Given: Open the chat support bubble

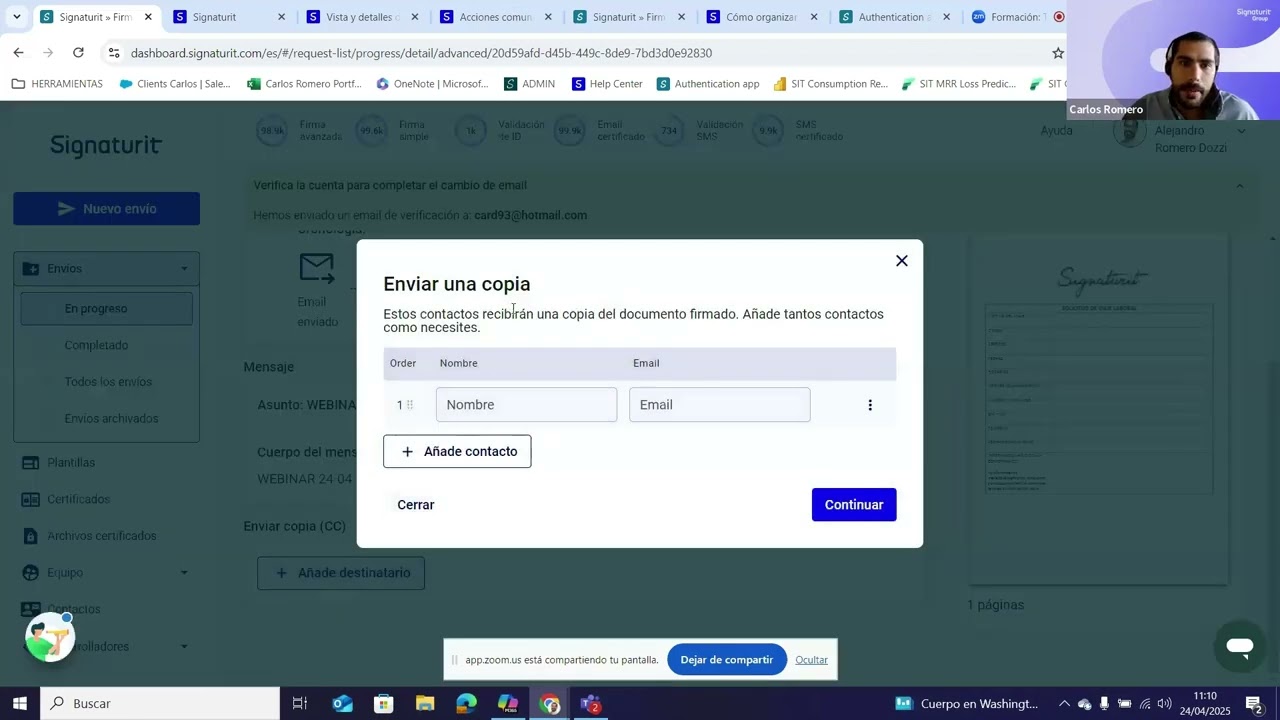Looking at the screenshot, I should (1240, 646).
